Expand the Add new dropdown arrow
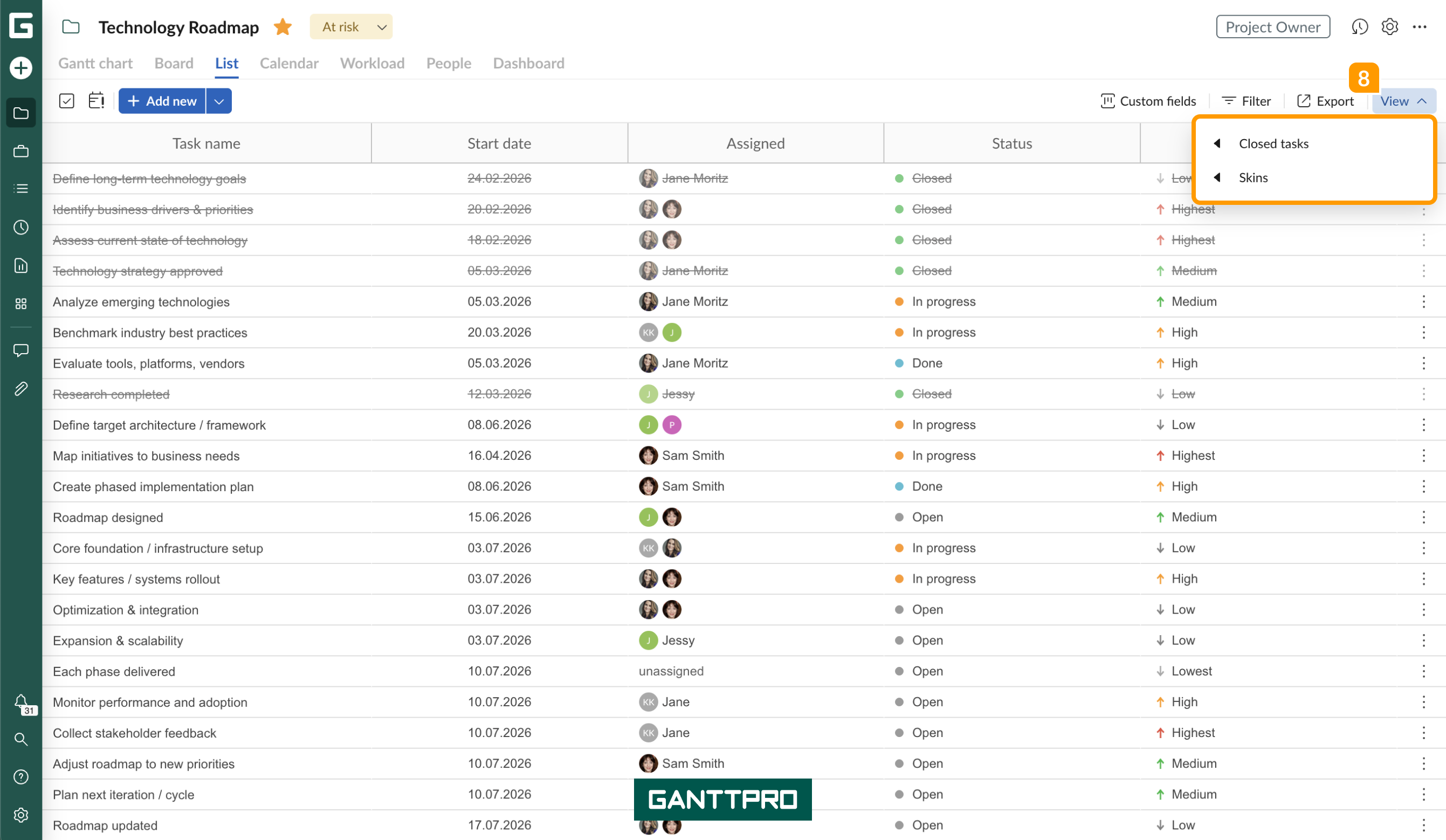 tap(218, 101)
